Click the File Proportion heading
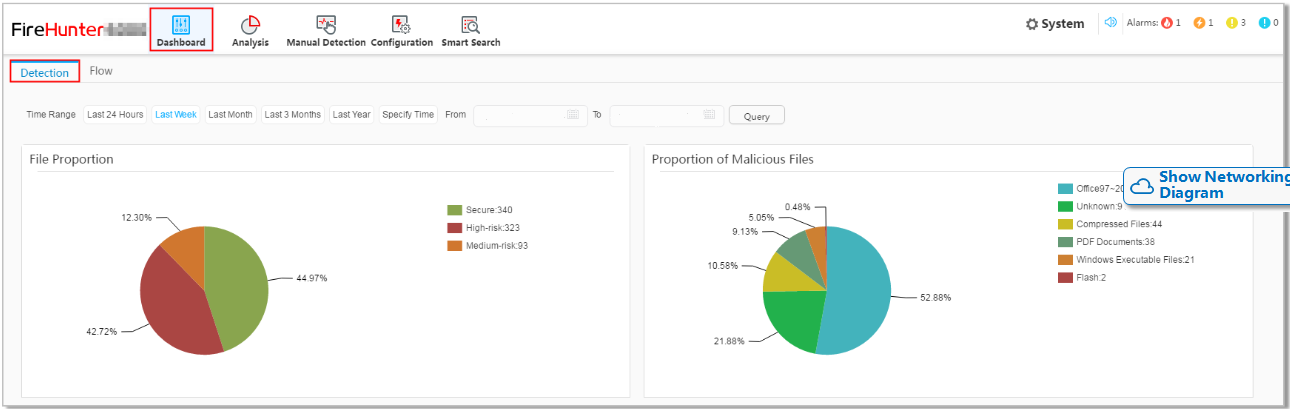 pyautogui.click(x=71, y=159)
